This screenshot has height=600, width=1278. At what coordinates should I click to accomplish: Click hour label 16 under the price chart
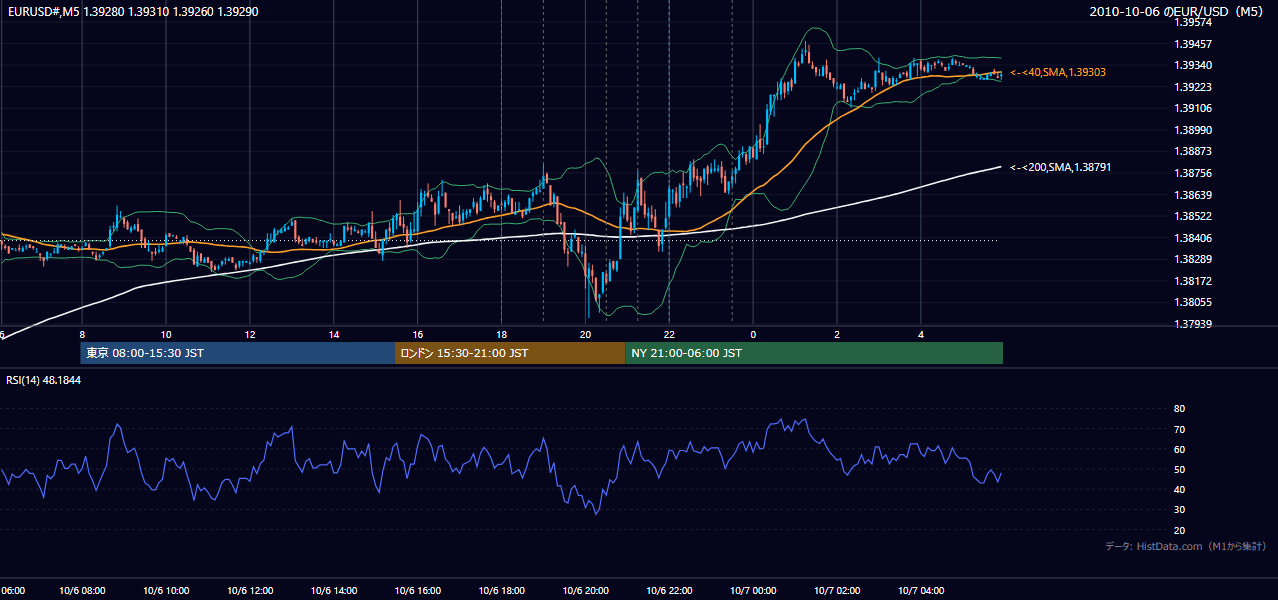[418, 335]
